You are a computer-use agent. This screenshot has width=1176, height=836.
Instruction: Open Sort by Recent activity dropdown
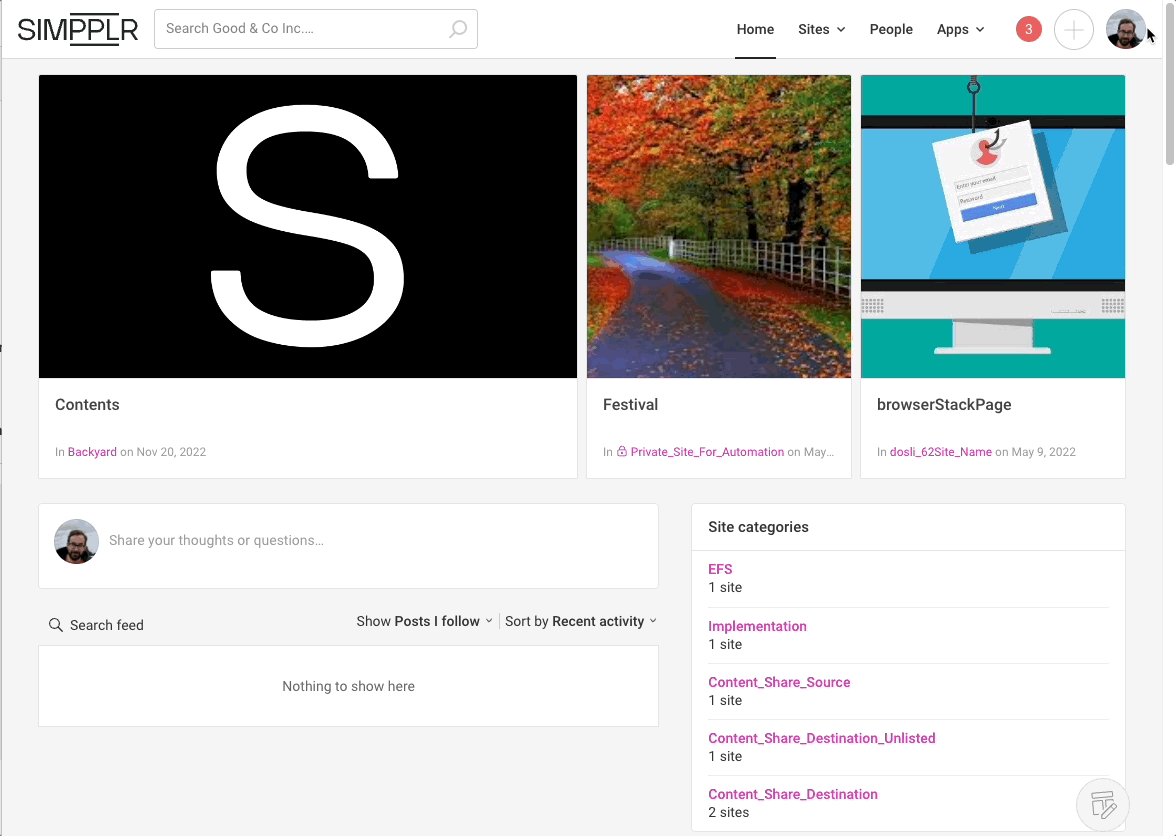pos(581,621)
